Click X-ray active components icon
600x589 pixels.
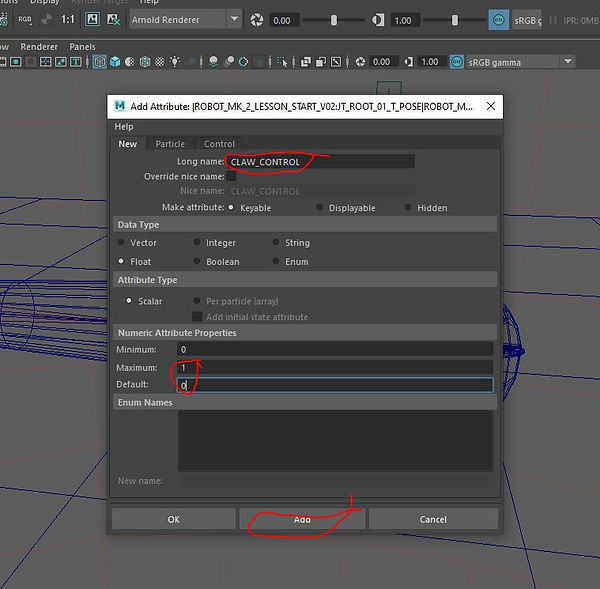321,62
